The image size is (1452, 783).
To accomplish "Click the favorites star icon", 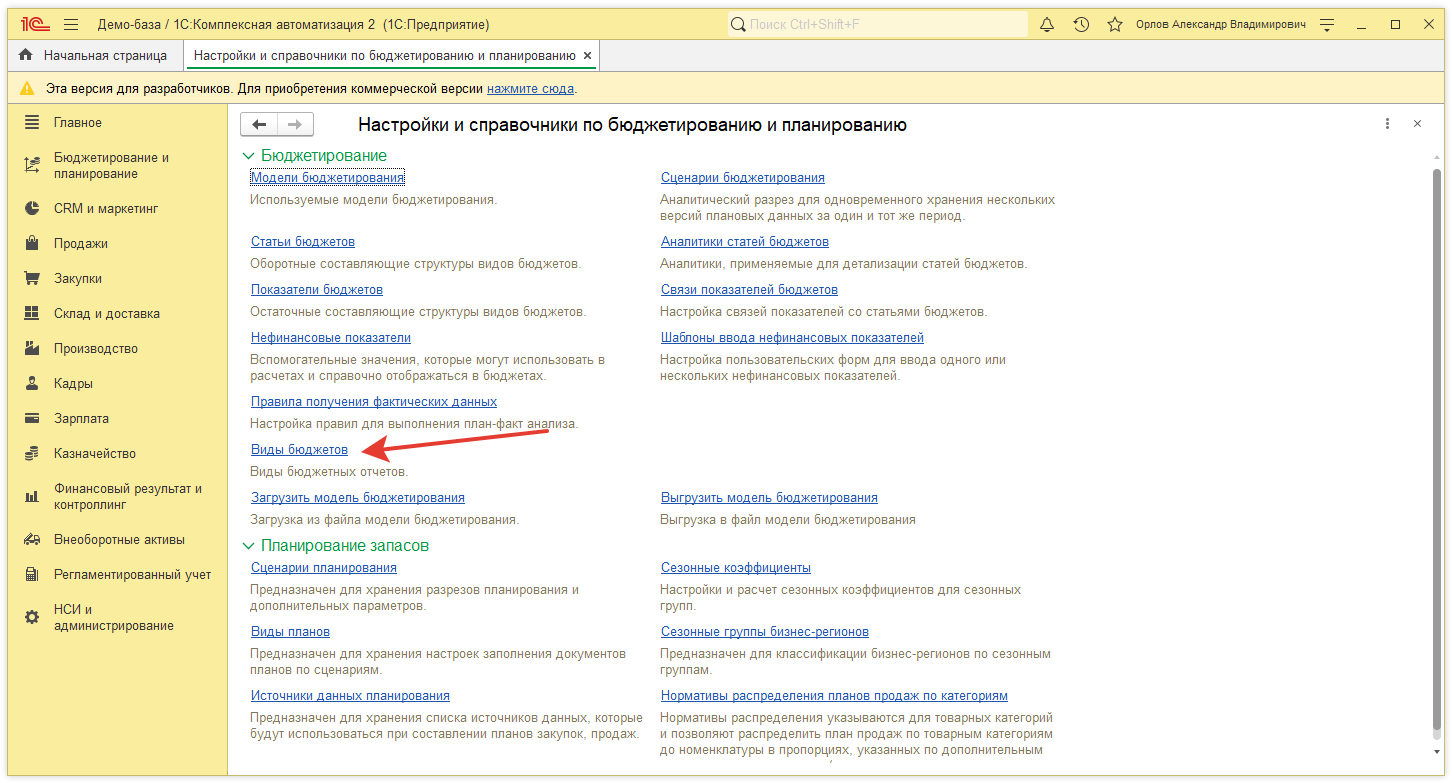I will (x=1115, y=24).
